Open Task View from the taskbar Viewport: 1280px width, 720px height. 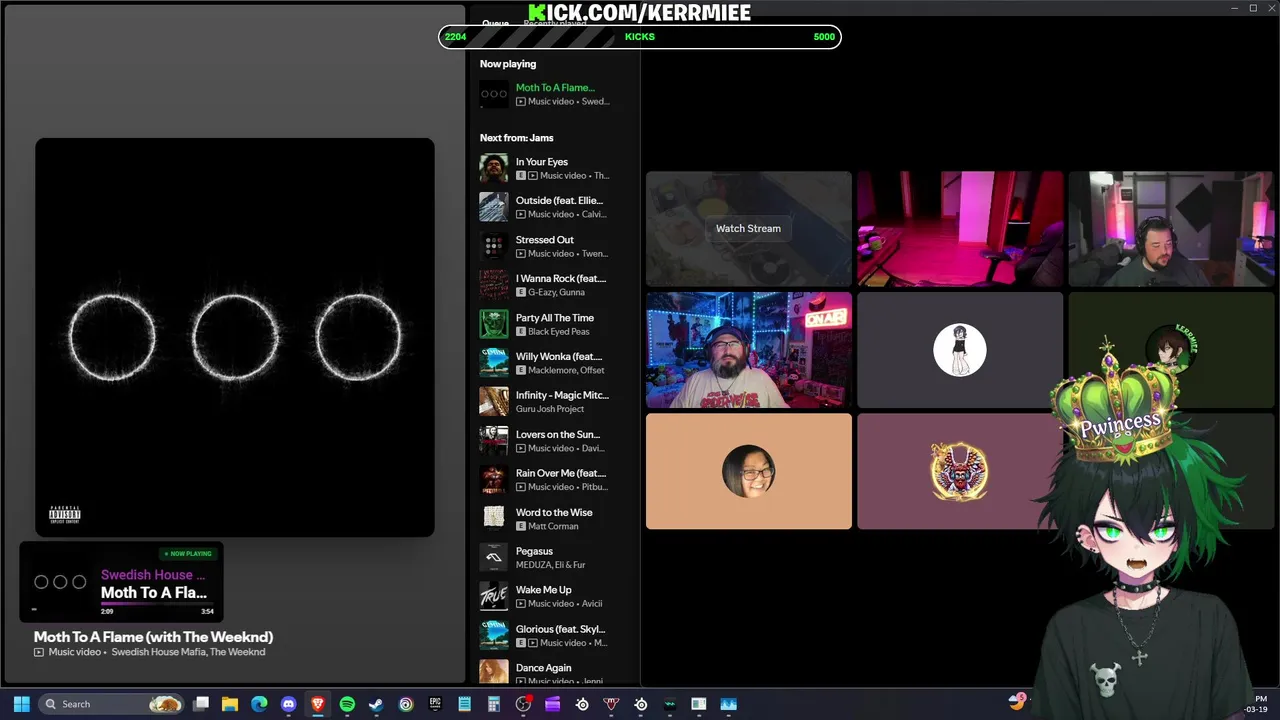pyautogui.click(x=201, y=704)
